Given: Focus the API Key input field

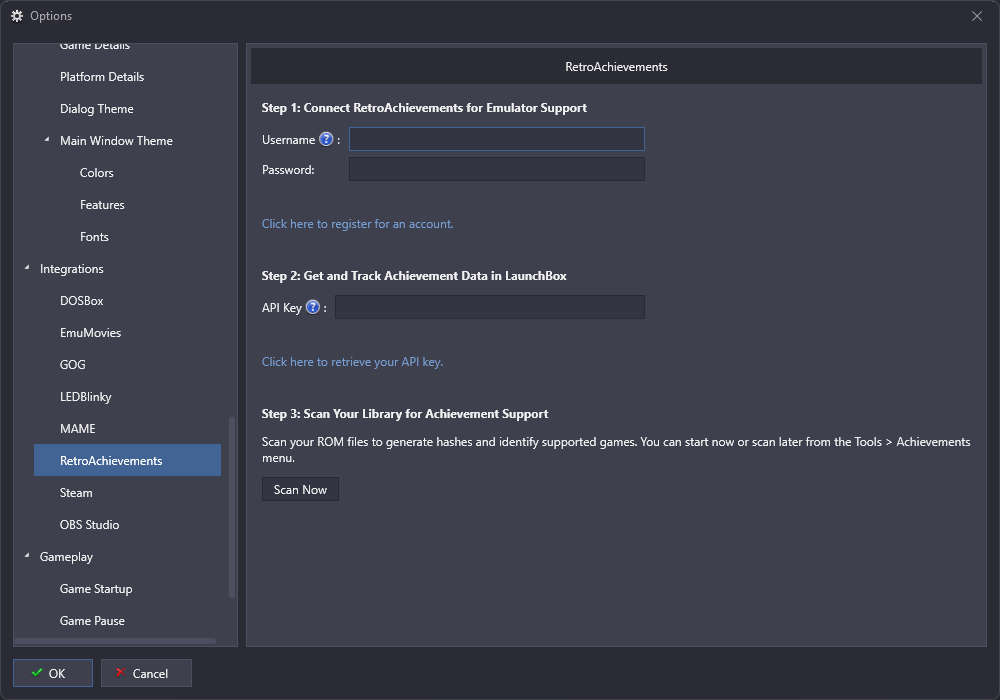Looking at the screenshot, I should coord(490,307).
